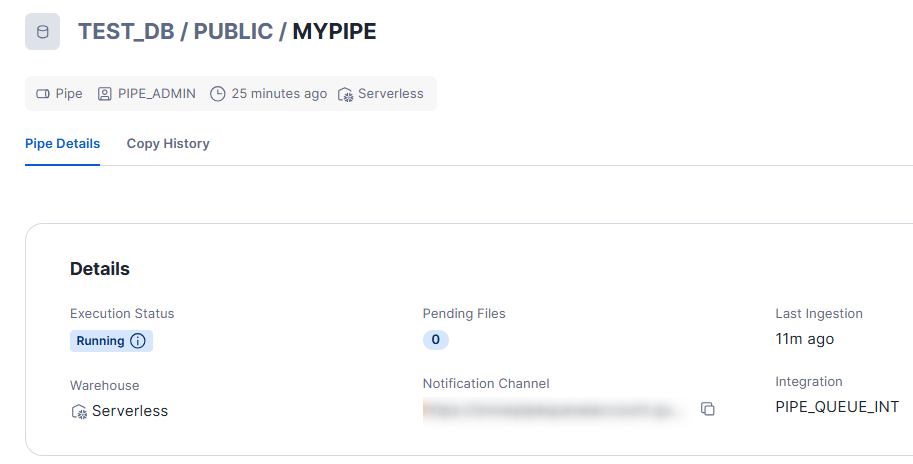
Task: Click the PIPE_ADMIN owner label
Action: coord(158,94)
